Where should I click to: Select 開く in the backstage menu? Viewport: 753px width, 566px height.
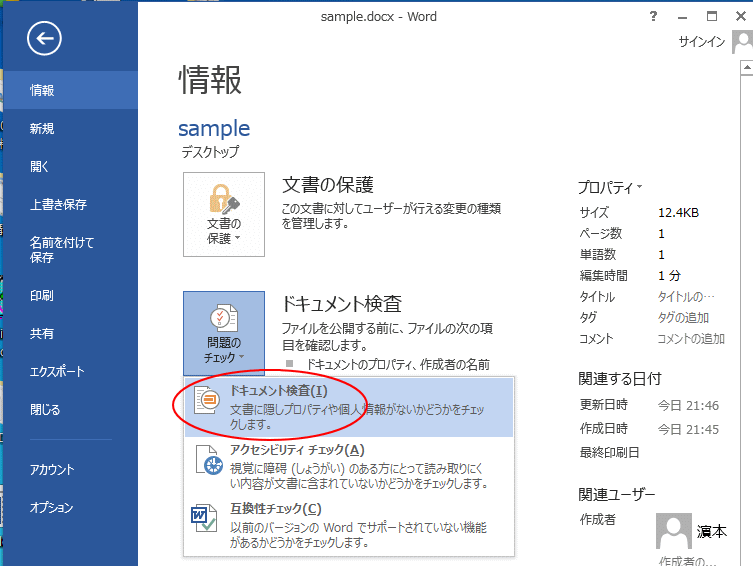tap(71, 166)
